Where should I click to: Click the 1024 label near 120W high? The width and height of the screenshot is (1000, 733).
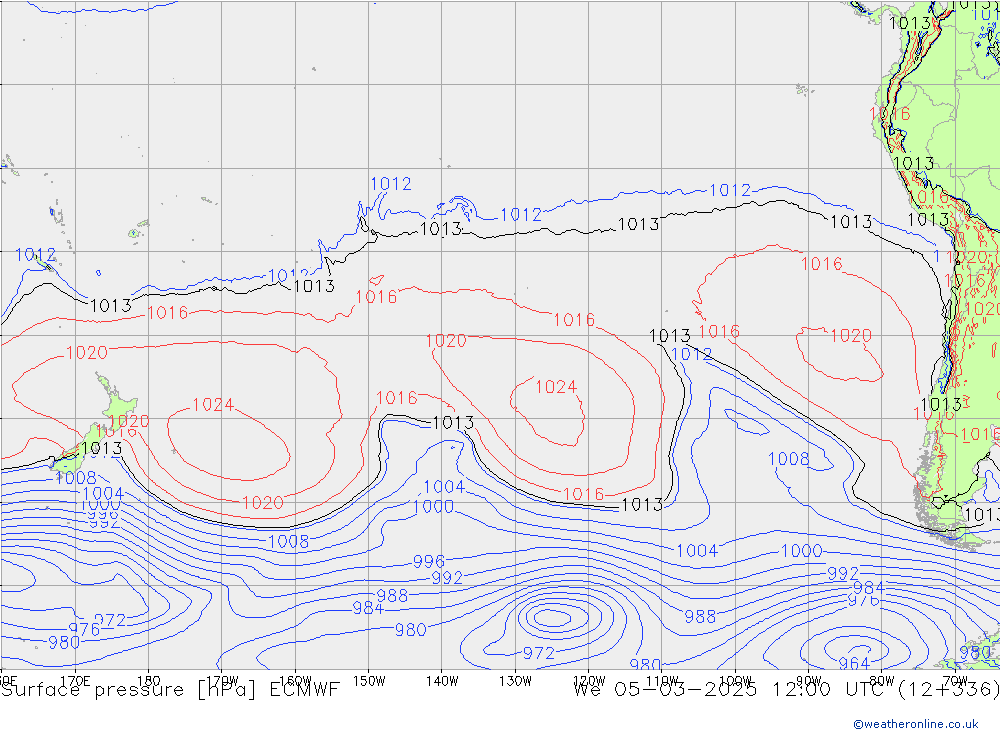click(556, 387)
